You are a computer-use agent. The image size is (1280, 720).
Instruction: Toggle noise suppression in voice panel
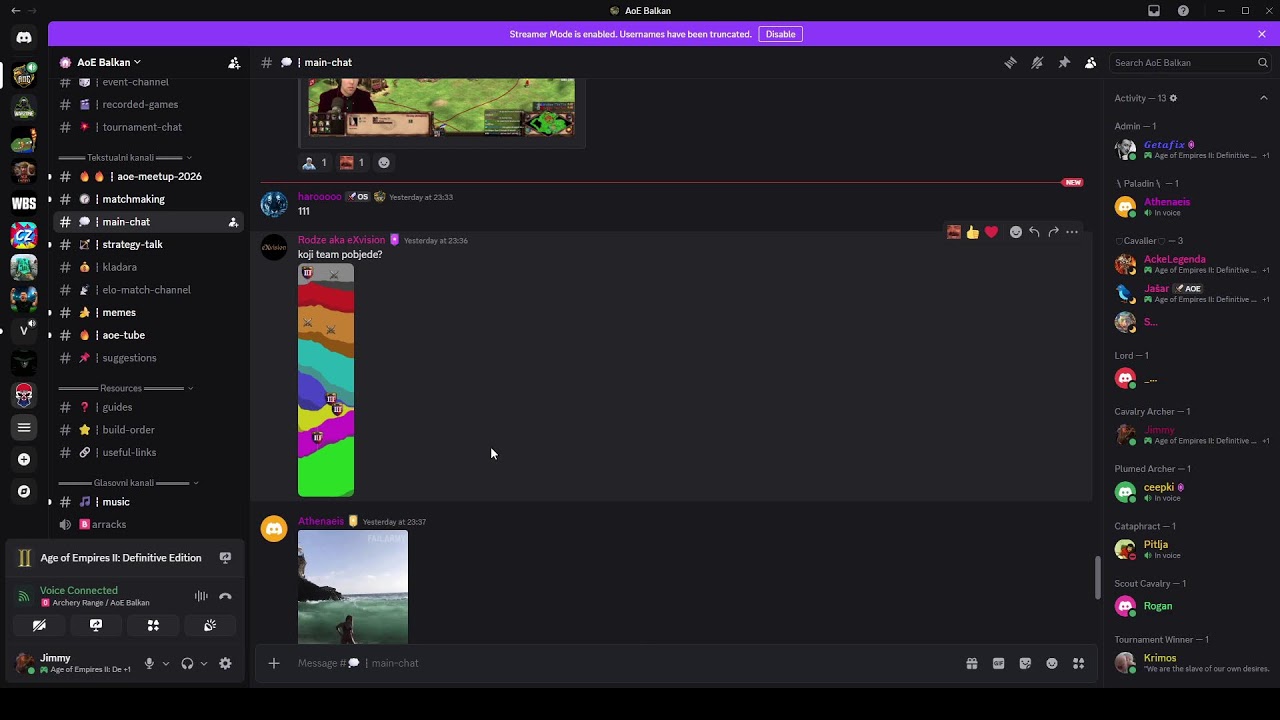pos(201,596)
